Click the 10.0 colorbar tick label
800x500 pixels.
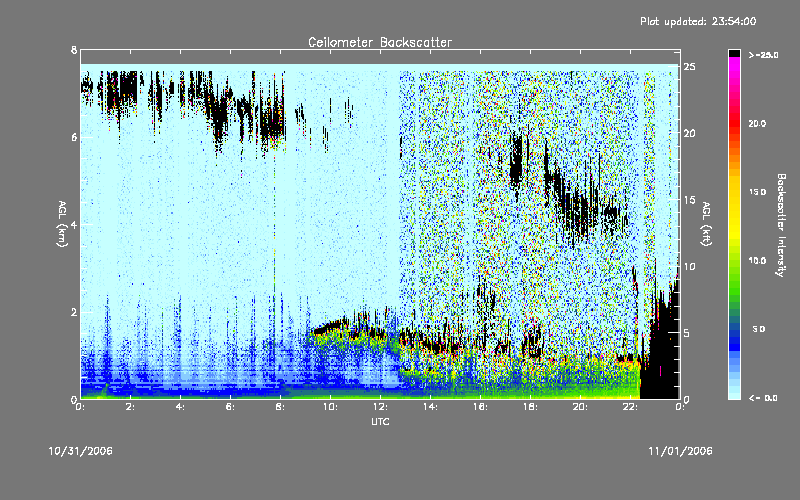tap(757, 261)
